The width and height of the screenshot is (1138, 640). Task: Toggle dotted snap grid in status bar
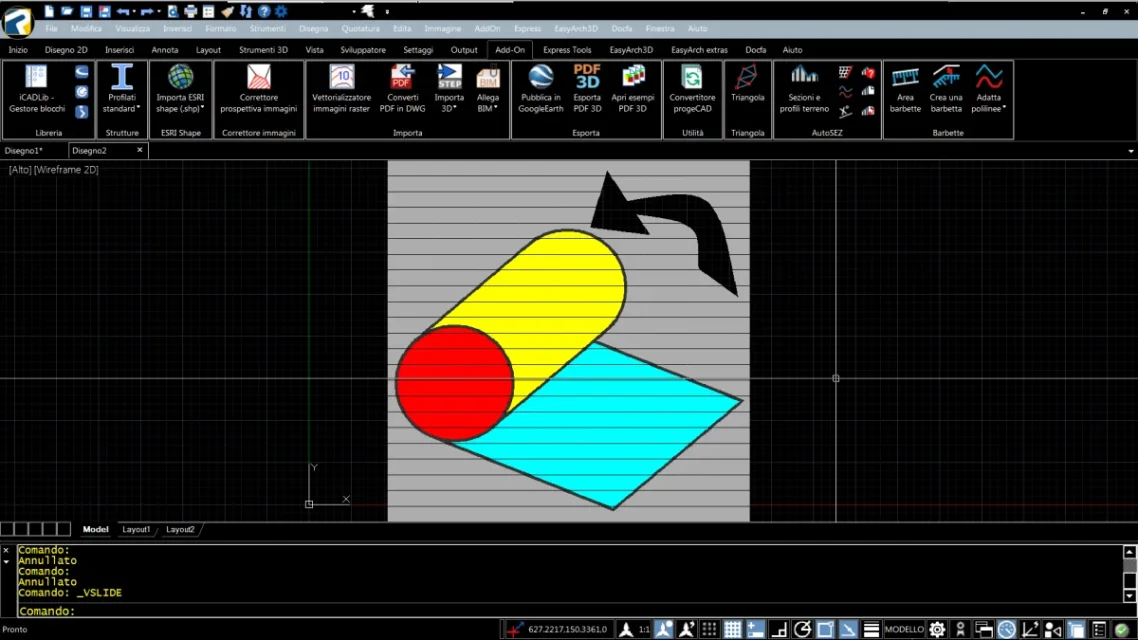(709, 629)
